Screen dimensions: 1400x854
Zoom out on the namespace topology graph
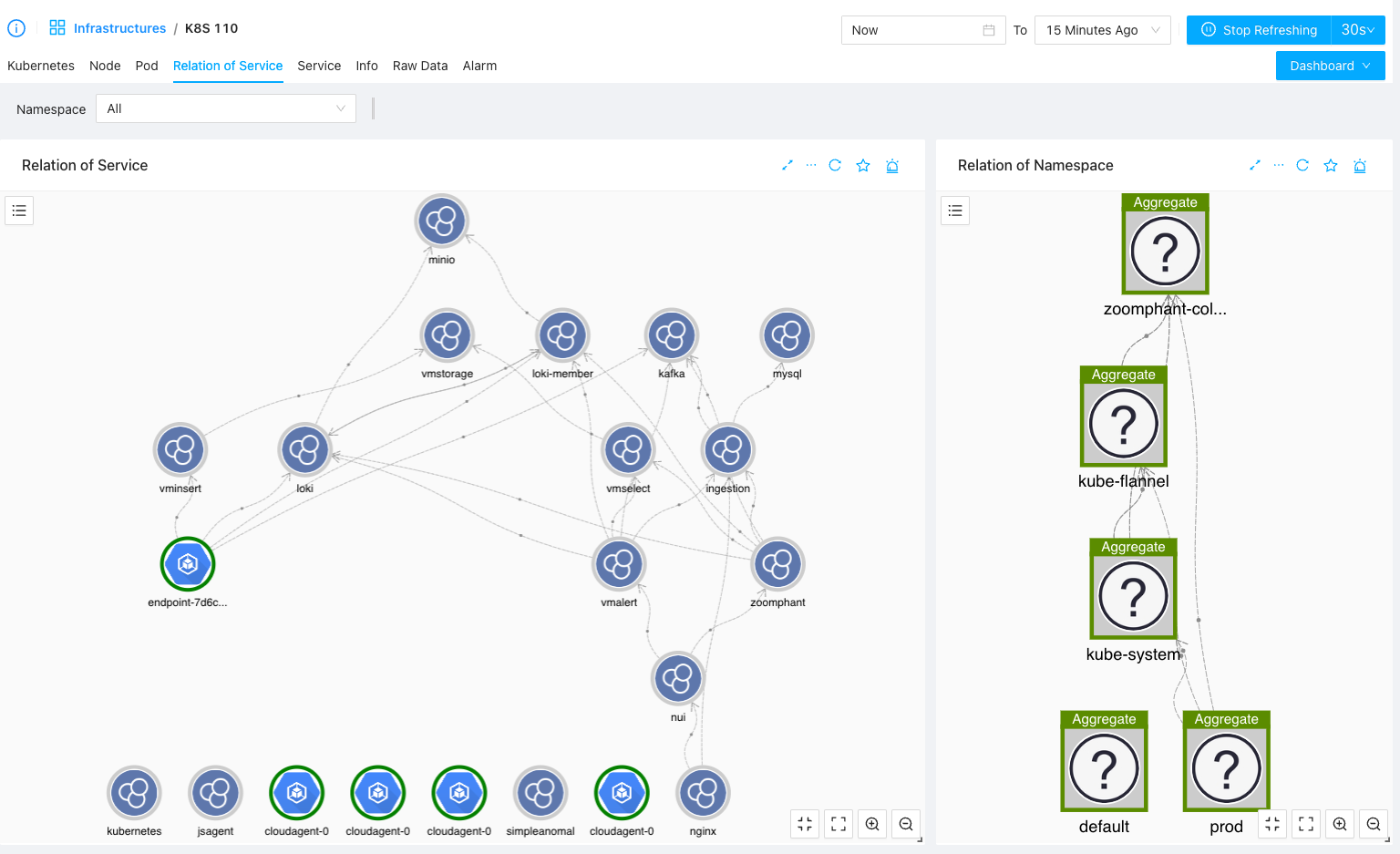tap(1374, 824)
